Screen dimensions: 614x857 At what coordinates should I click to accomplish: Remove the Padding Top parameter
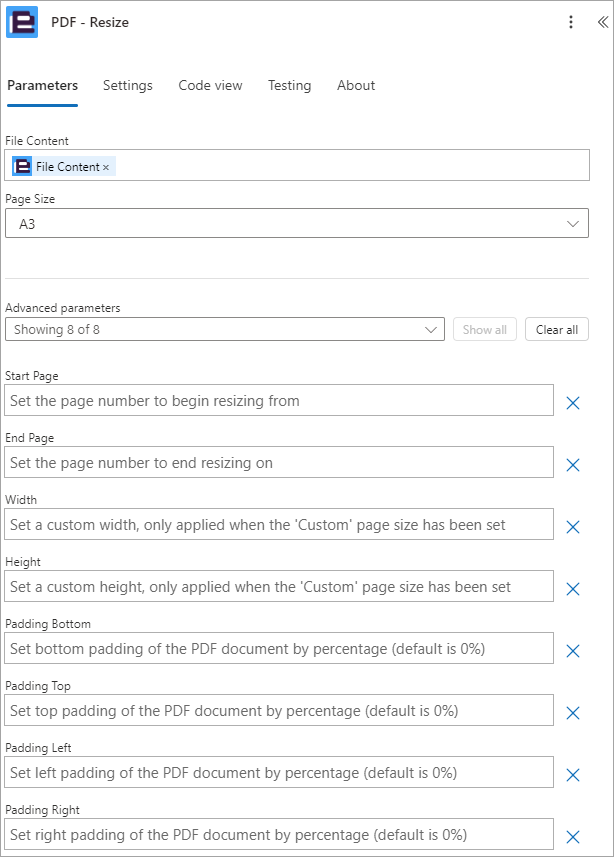point(573,713)
